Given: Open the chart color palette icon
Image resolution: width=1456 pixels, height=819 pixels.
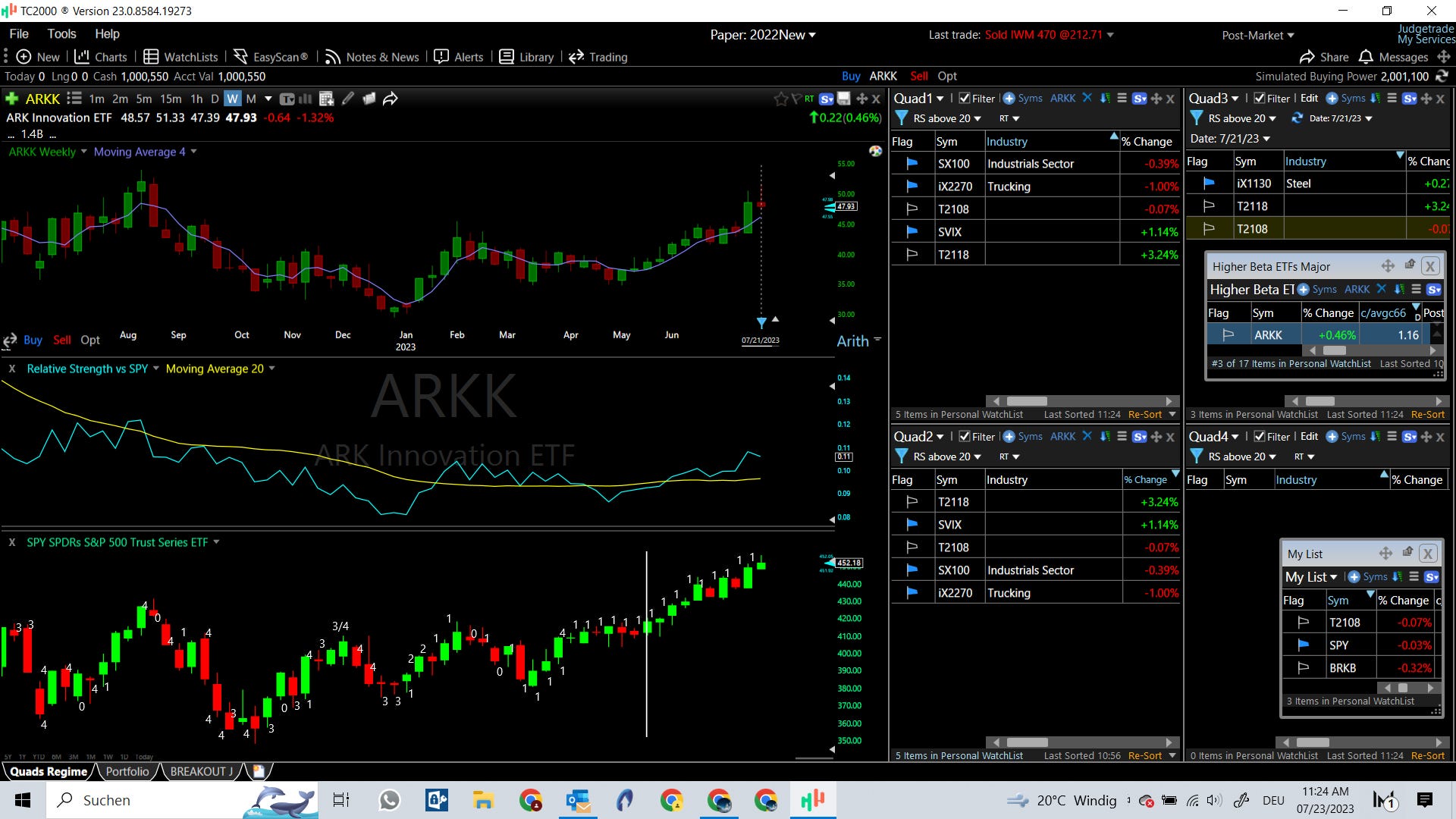Looking at the screenshot, I should [875, 151].
